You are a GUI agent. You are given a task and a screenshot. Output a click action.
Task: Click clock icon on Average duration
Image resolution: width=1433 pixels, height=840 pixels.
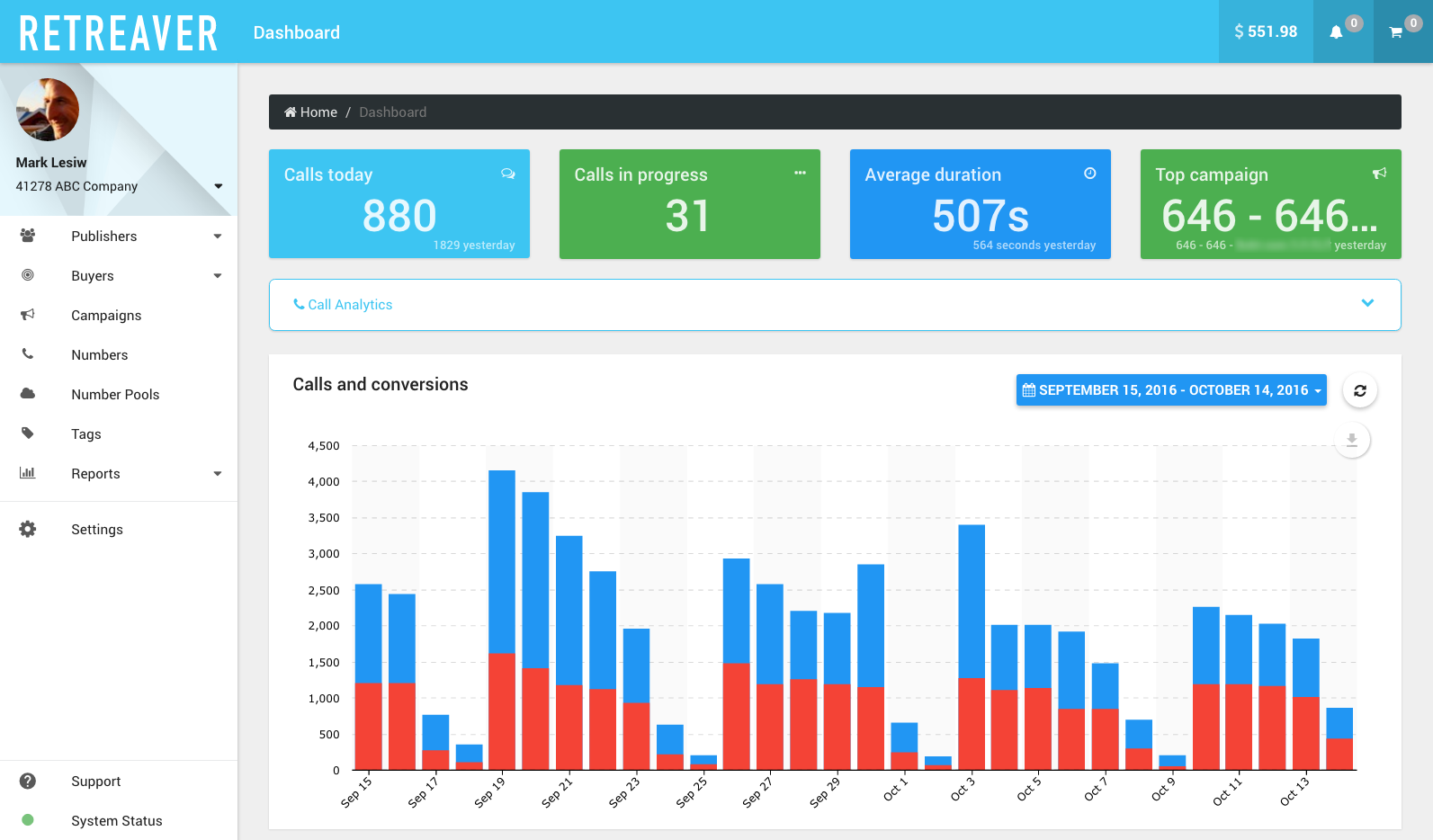[x=1090, y=174]
